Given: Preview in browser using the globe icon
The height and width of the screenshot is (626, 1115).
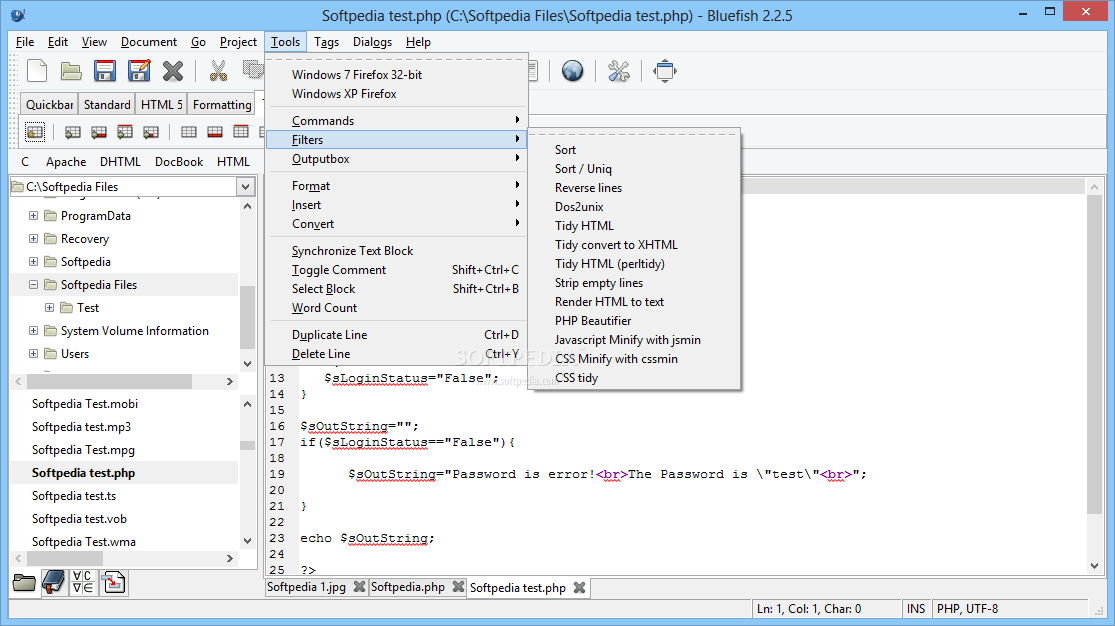Looking at the screenshot, I should coord(572,71).
